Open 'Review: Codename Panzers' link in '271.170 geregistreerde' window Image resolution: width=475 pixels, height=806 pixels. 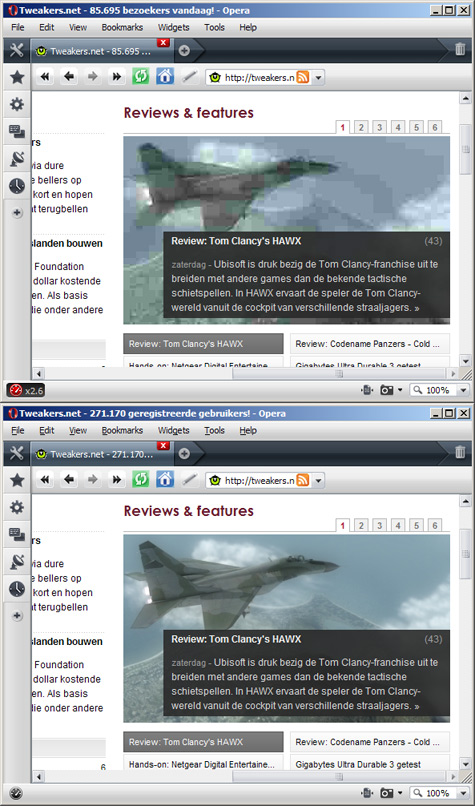(370, 742)
